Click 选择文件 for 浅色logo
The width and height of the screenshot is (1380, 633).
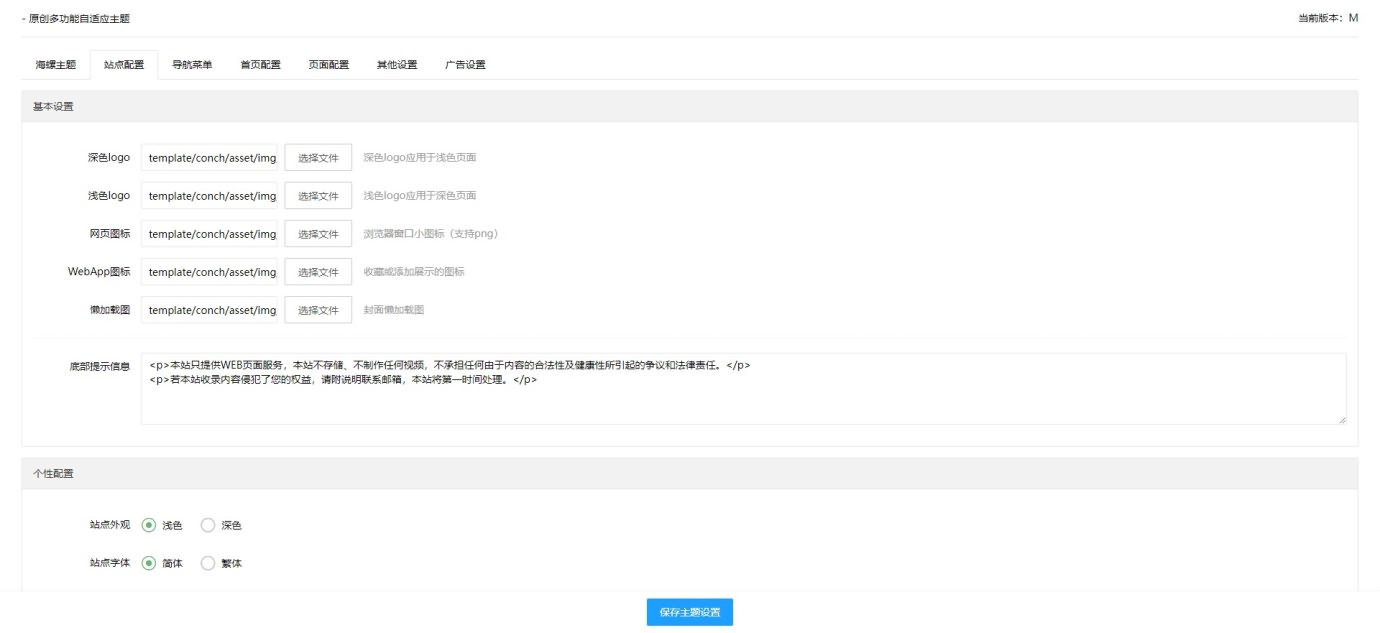318,196
